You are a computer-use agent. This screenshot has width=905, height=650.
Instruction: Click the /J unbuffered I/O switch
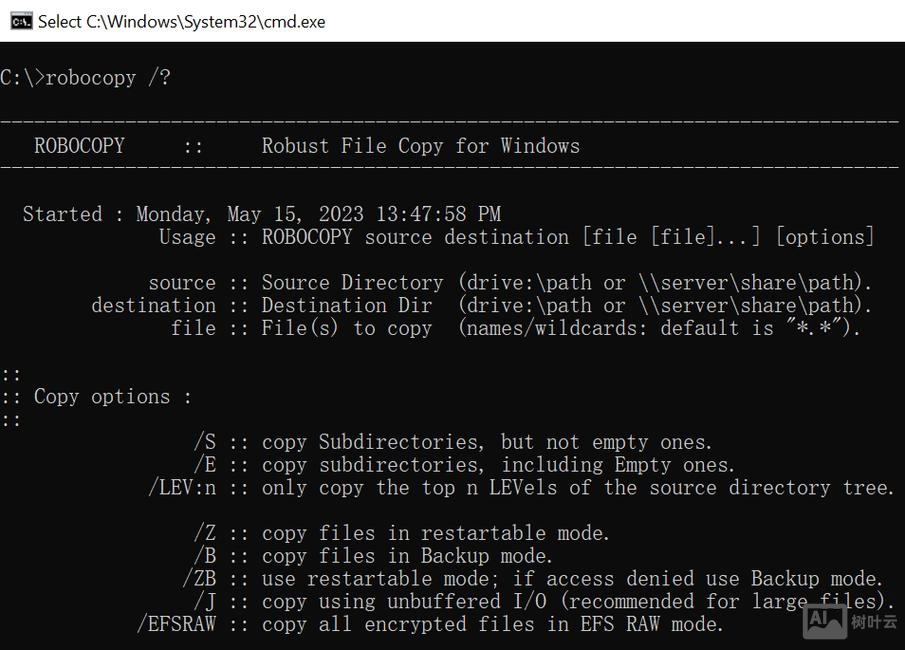(x=205, y=602)
